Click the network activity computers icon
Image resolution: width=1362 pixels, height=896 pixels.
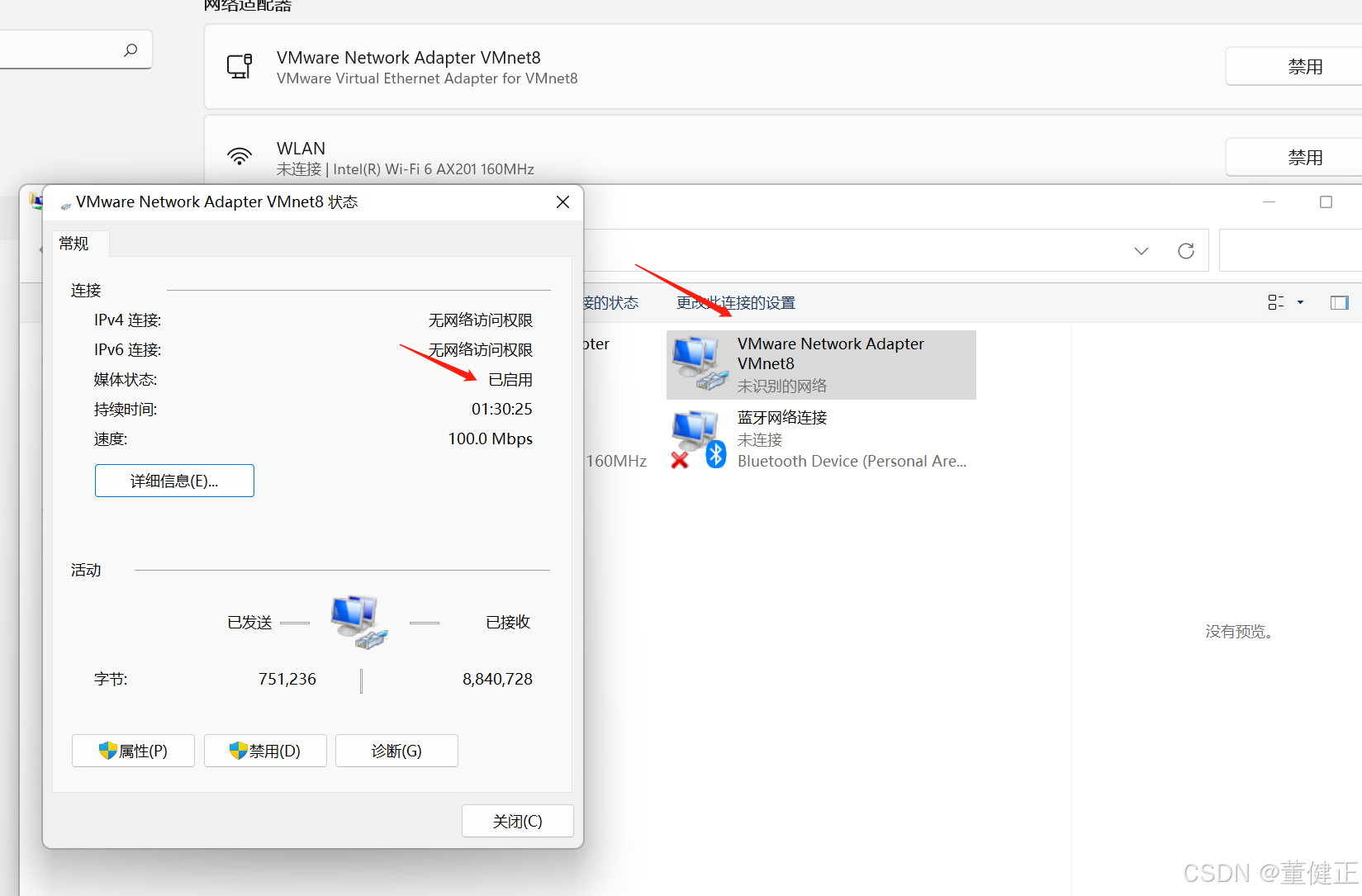pos(358,622)
